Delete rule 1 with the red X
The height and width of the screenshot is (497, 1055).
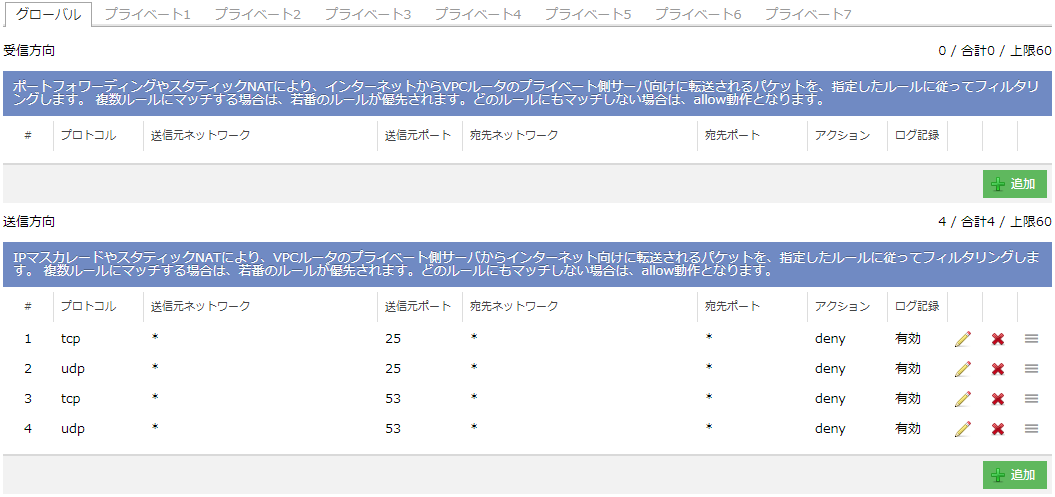[998, 339]
